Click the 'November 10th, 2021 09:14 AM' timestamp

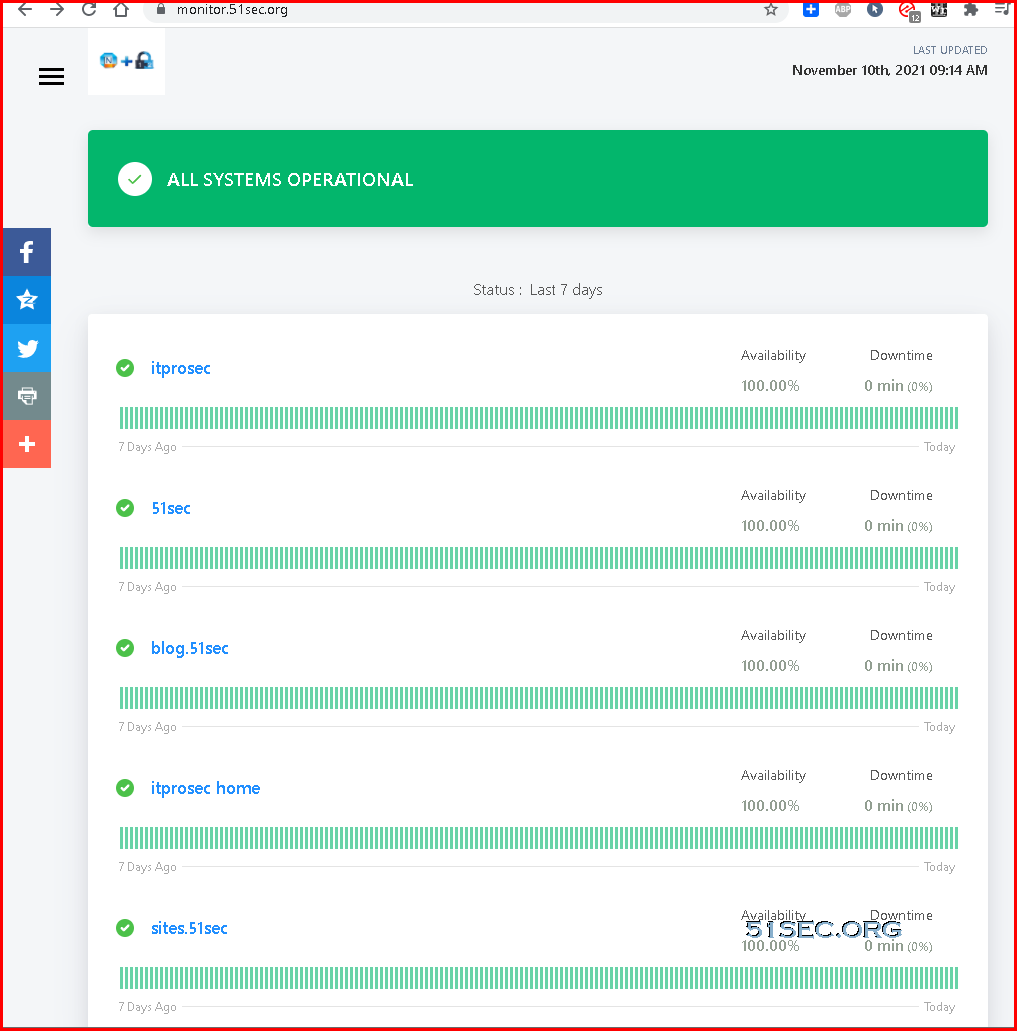tap(889, 70)
